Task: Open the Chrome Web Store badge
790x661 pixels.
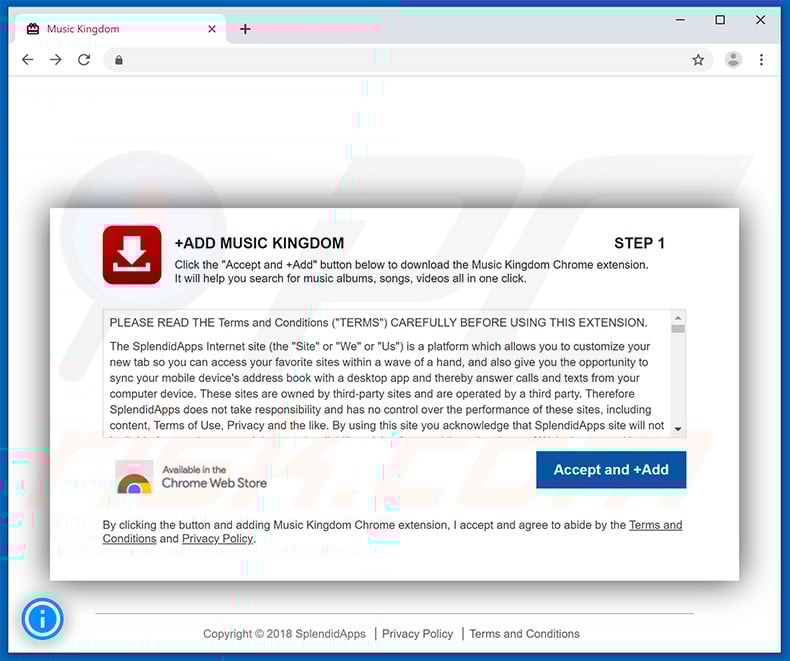Action: tap(191, 477)
